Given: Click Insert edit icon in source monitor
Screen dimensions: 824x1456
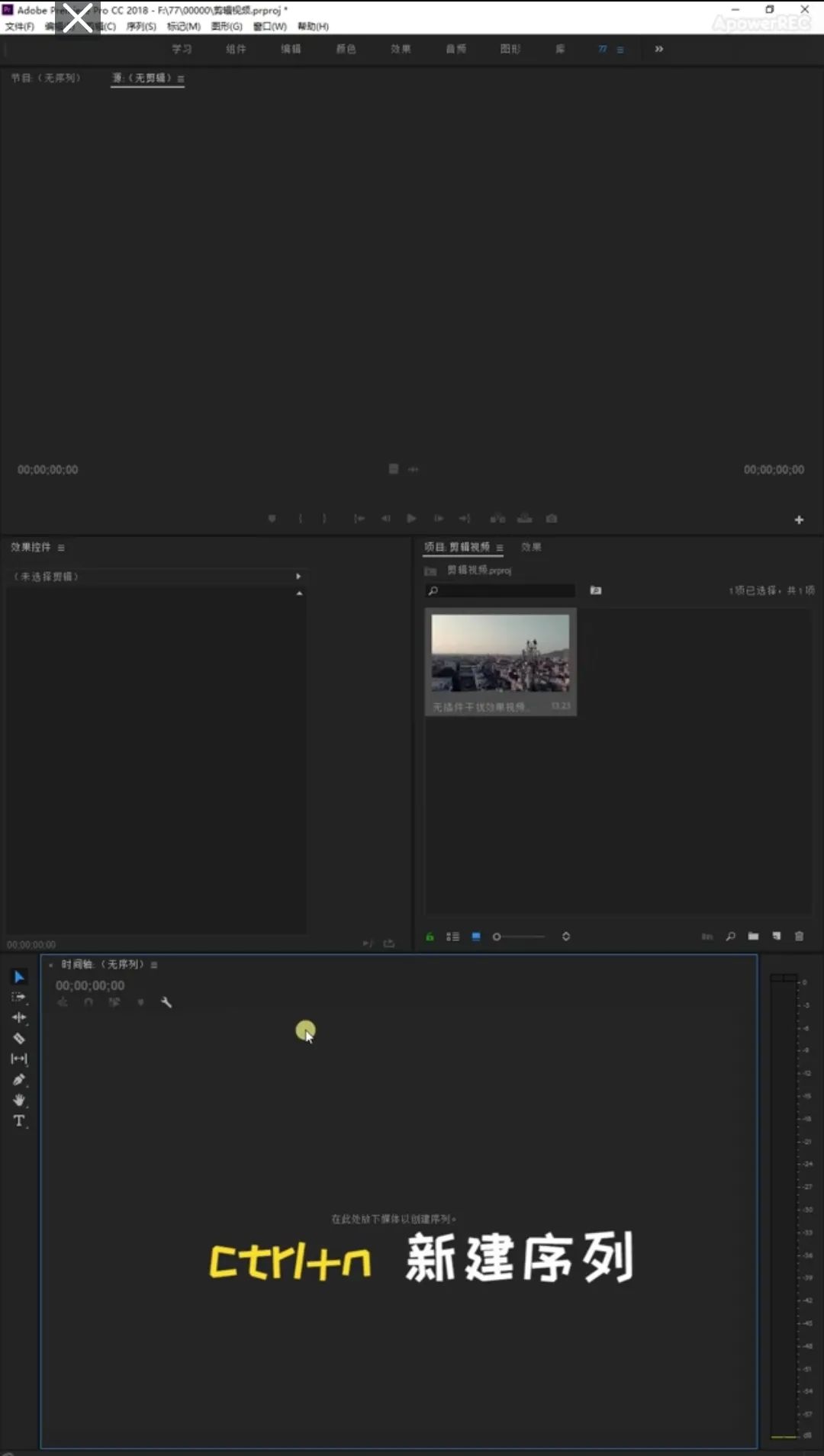Looking at the screenshot, I should pyautogui.click(x=497, y=519).
